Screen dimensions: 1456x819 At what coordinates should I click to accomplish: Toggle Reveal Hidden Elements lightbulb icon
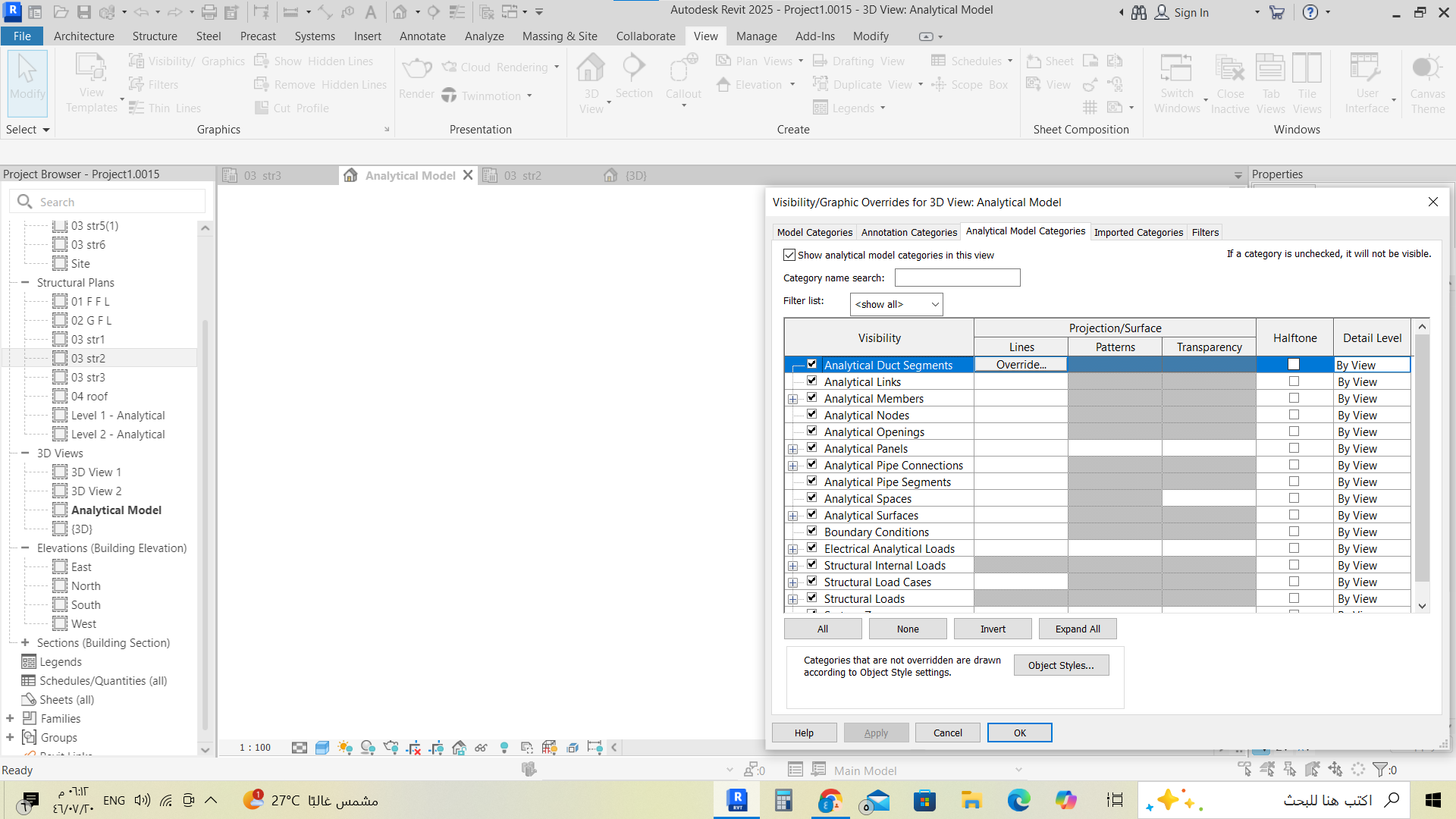(504, 748)
